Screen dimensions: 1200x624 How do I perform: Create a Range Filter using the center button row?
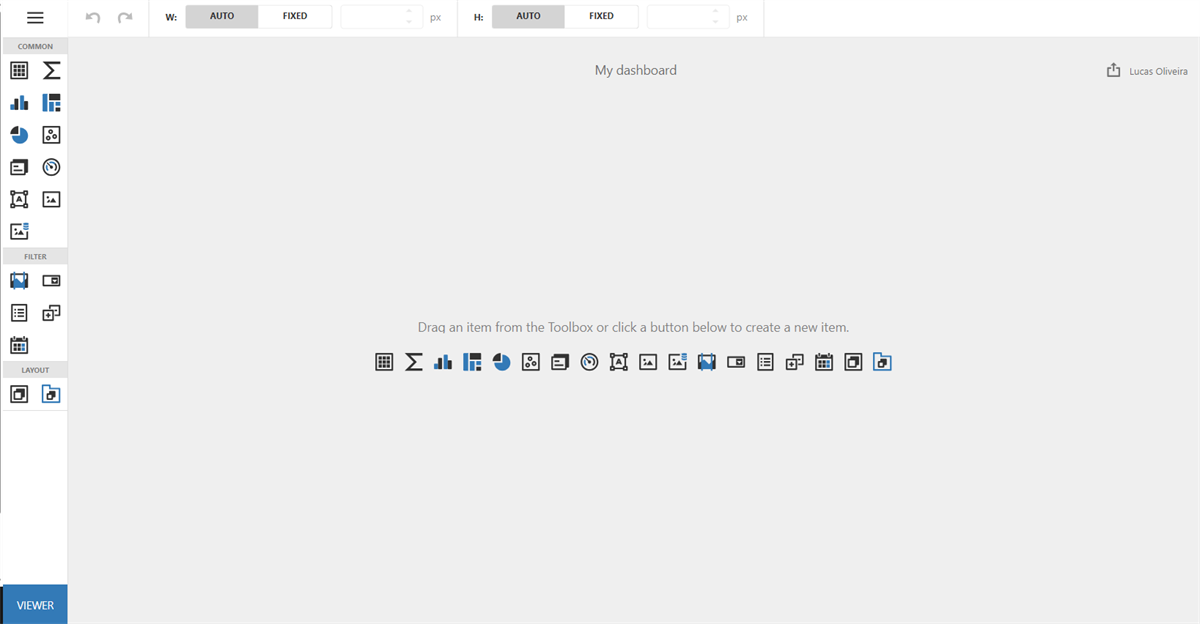point(707,362)
